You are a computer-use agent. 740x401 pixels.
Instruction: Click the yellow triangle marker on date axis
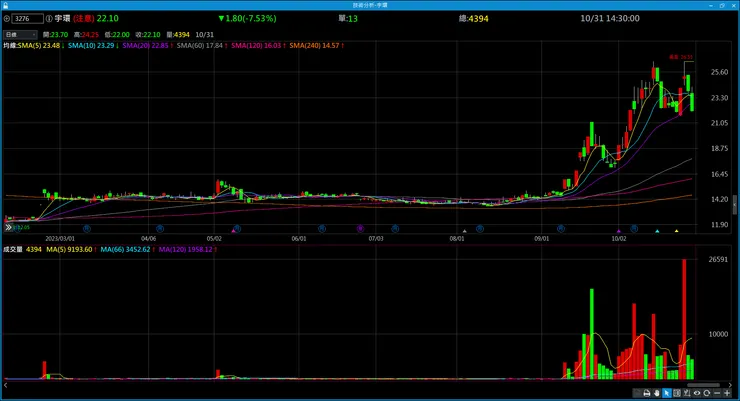point(676,231)
